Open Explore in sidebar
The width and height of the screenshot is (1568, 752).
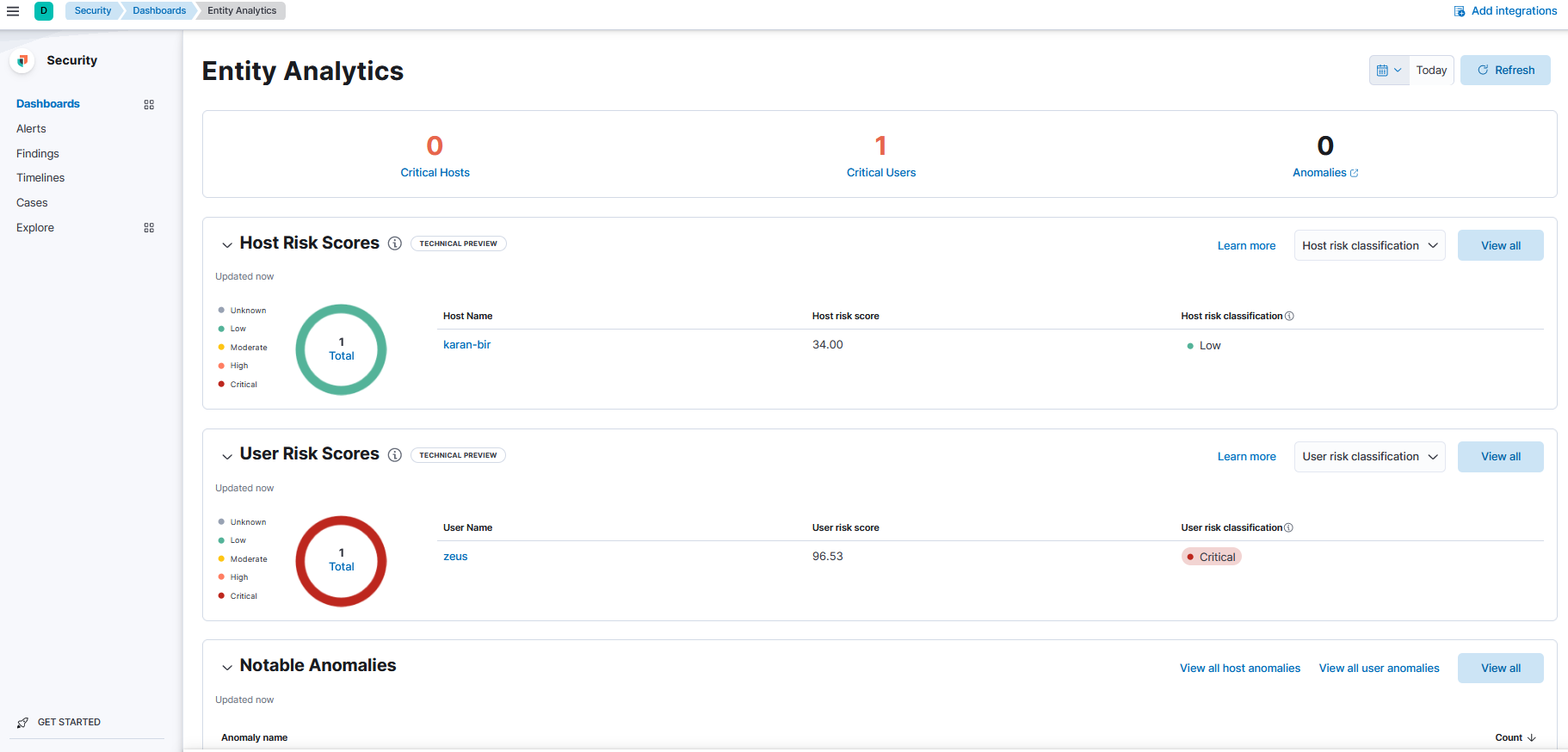pyautogui.click(x=35, y=228)
